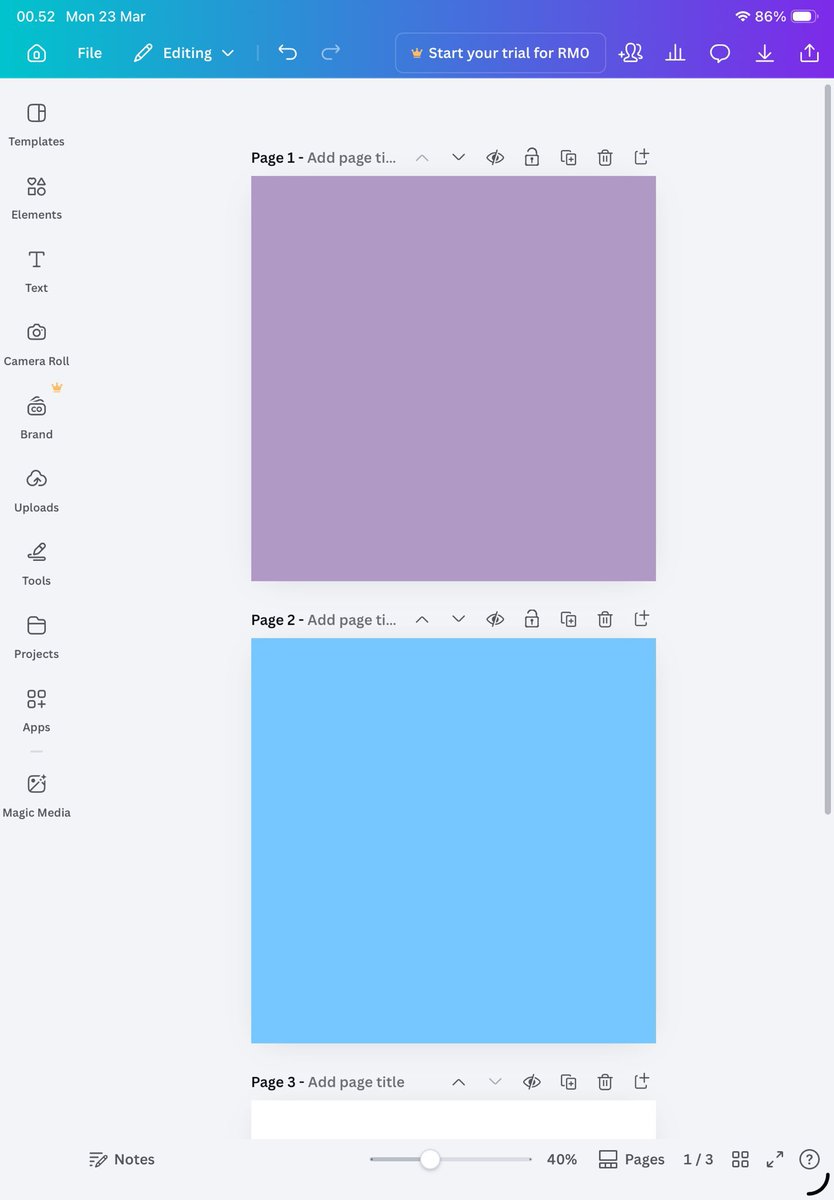Undo the last action
Screen dimensions: 834x1200
coord(288,53)
